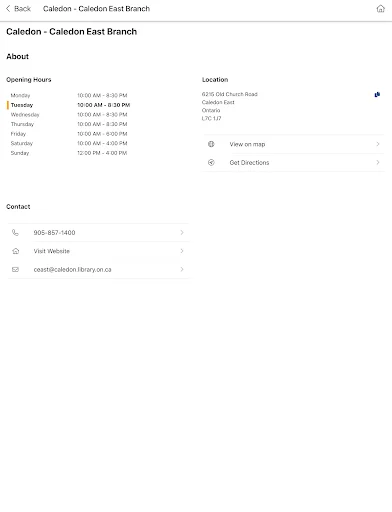Click the envelope icon in Contact

[15, 269]
